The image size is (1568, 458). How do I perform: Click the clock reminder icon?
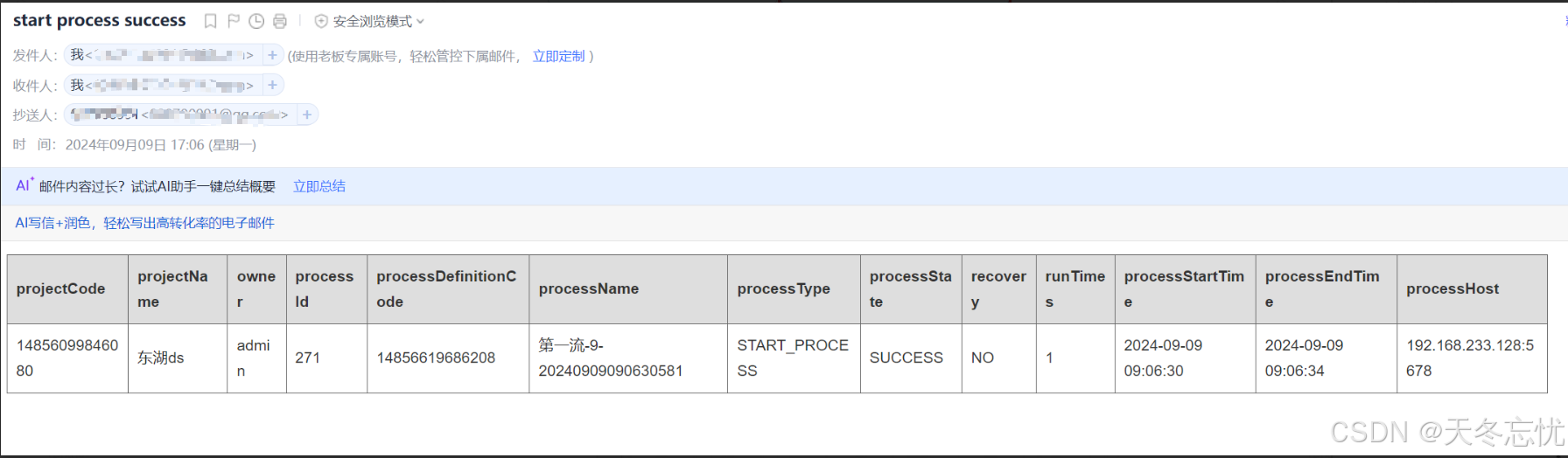[x=256, y=21]
